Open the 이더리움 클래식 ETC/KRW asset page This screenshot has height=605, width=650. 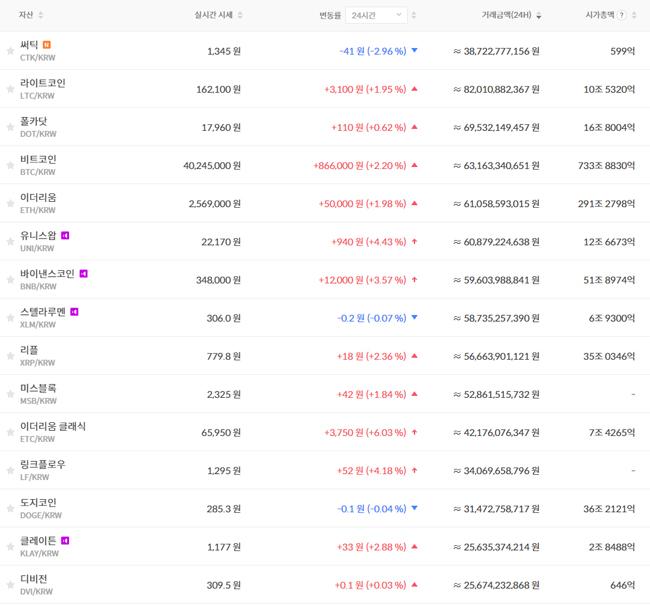click(52, 432)
